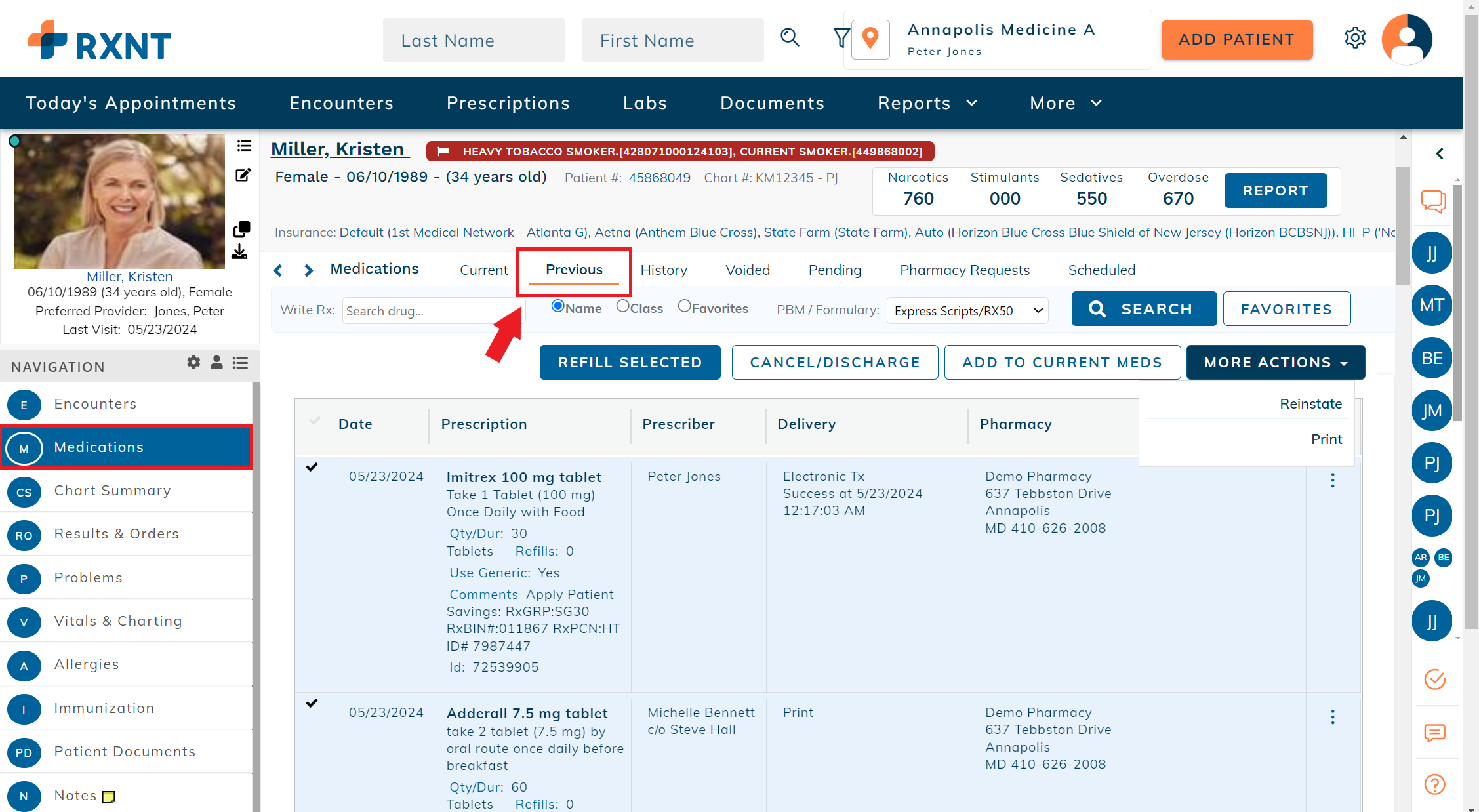Open Chart Summary in navigation

(x=126, y=491)
